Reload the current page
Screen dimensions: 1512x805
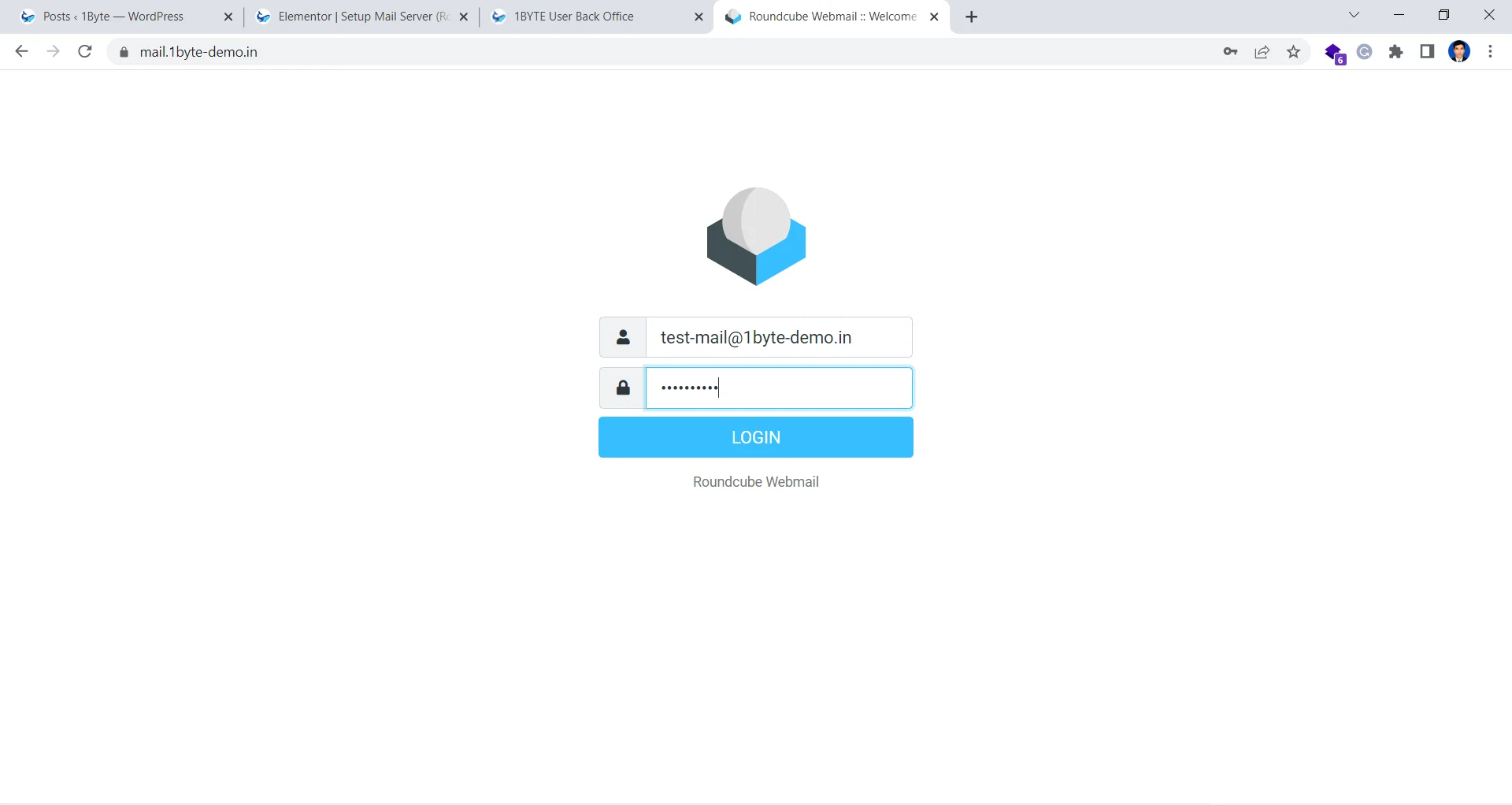(85, 52)
